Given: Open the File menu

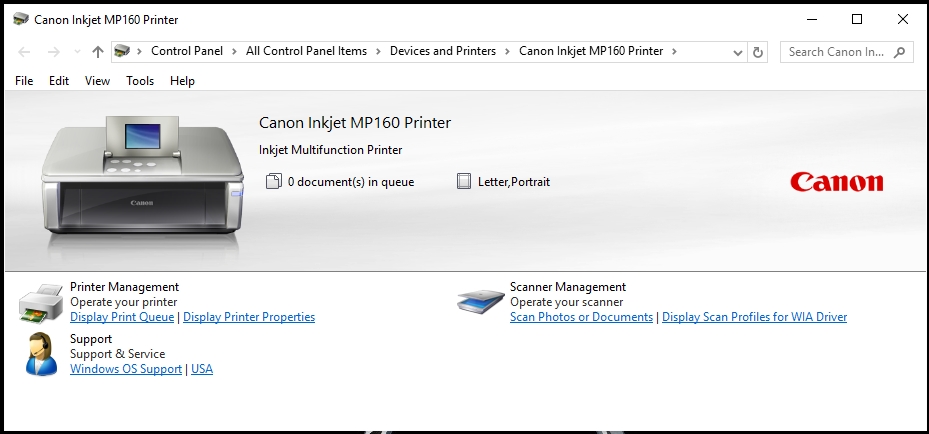Looking at the screenshot, I should 24,81.
